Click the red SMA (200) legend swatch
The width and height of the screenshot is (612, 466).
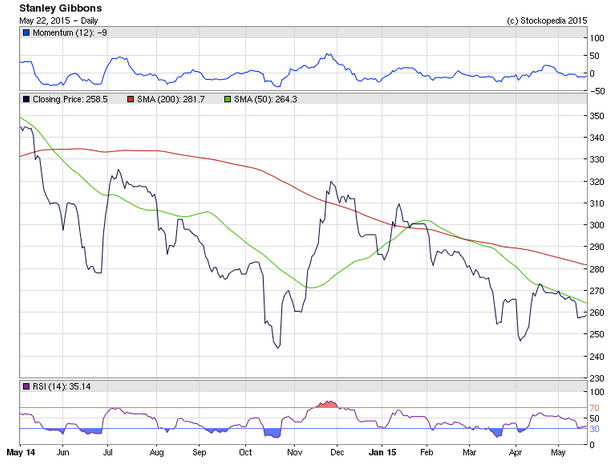[x=130, y=100]
